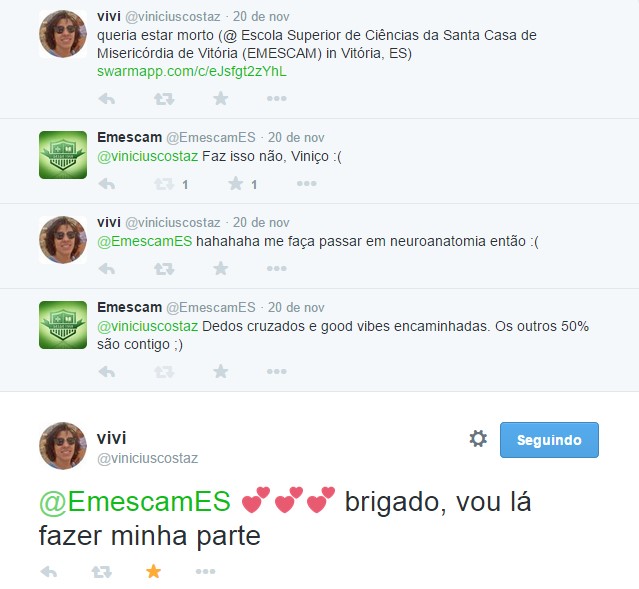
Task: Favorite the 'queria estar morto' tweet
Action: click(x=220, y=98)
